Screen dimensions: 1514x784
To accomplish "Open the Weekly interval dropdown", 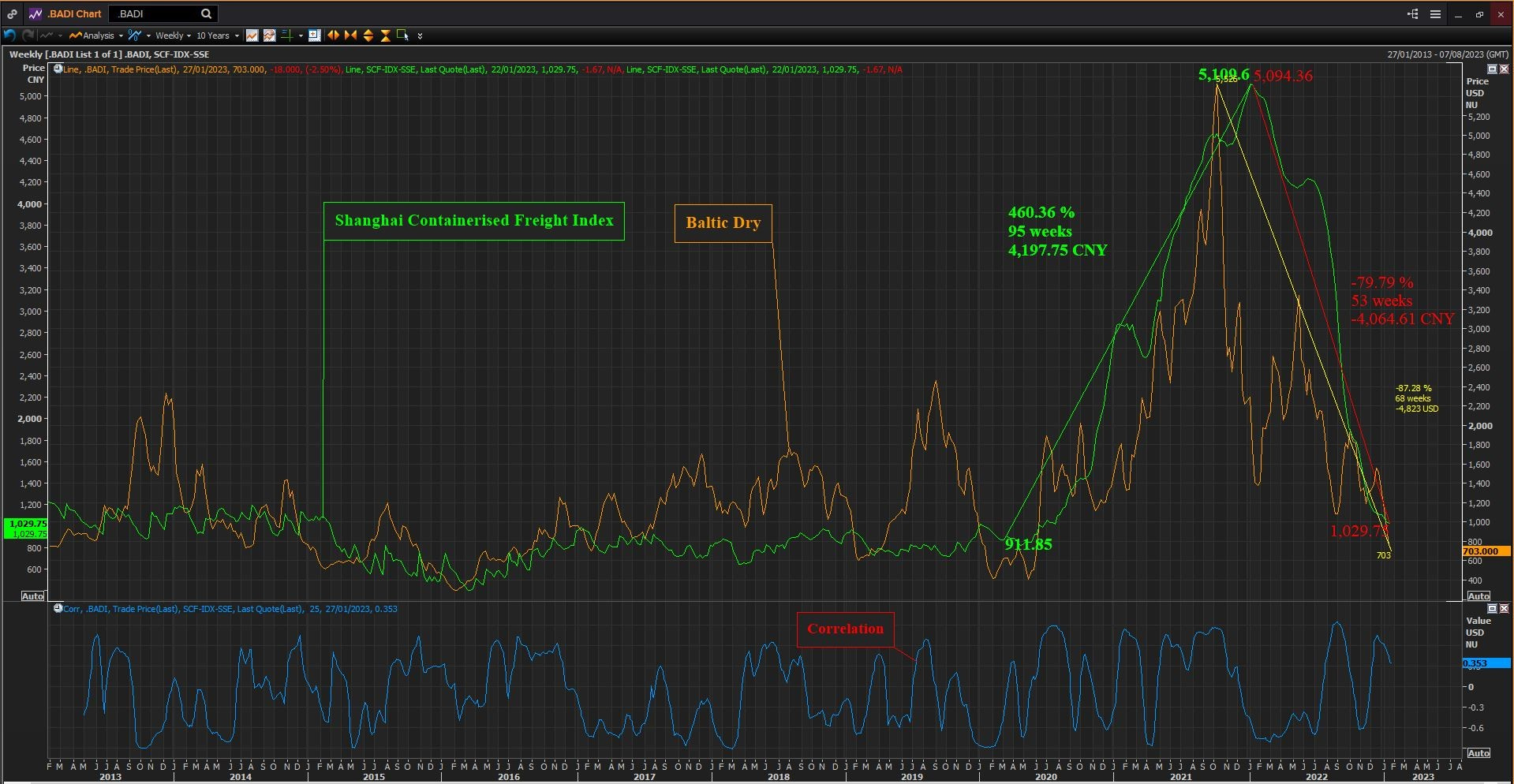I will point(173,35).
